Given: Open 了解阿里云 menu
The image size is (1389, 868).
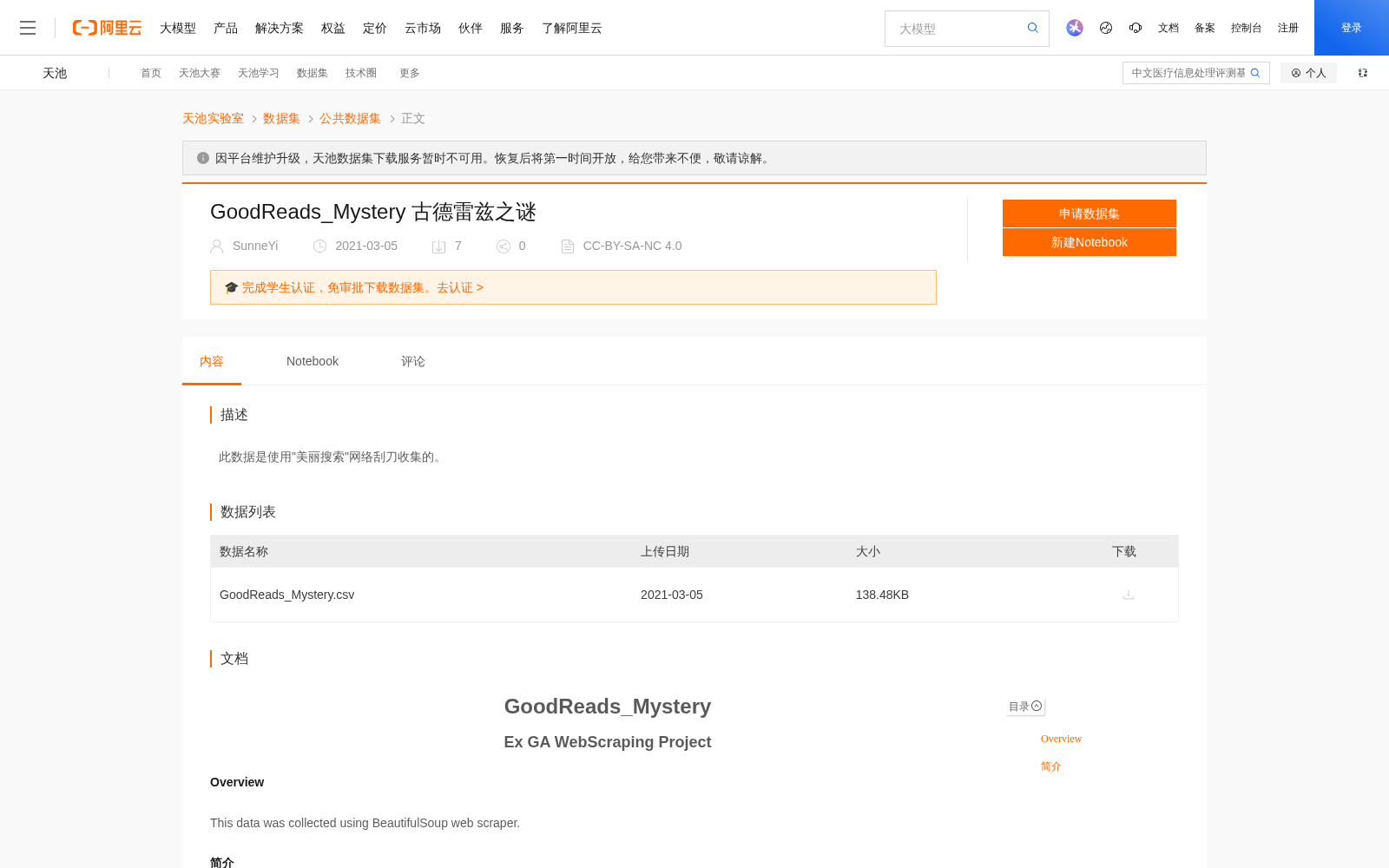Looking at the screenshot, I should 572,28.
